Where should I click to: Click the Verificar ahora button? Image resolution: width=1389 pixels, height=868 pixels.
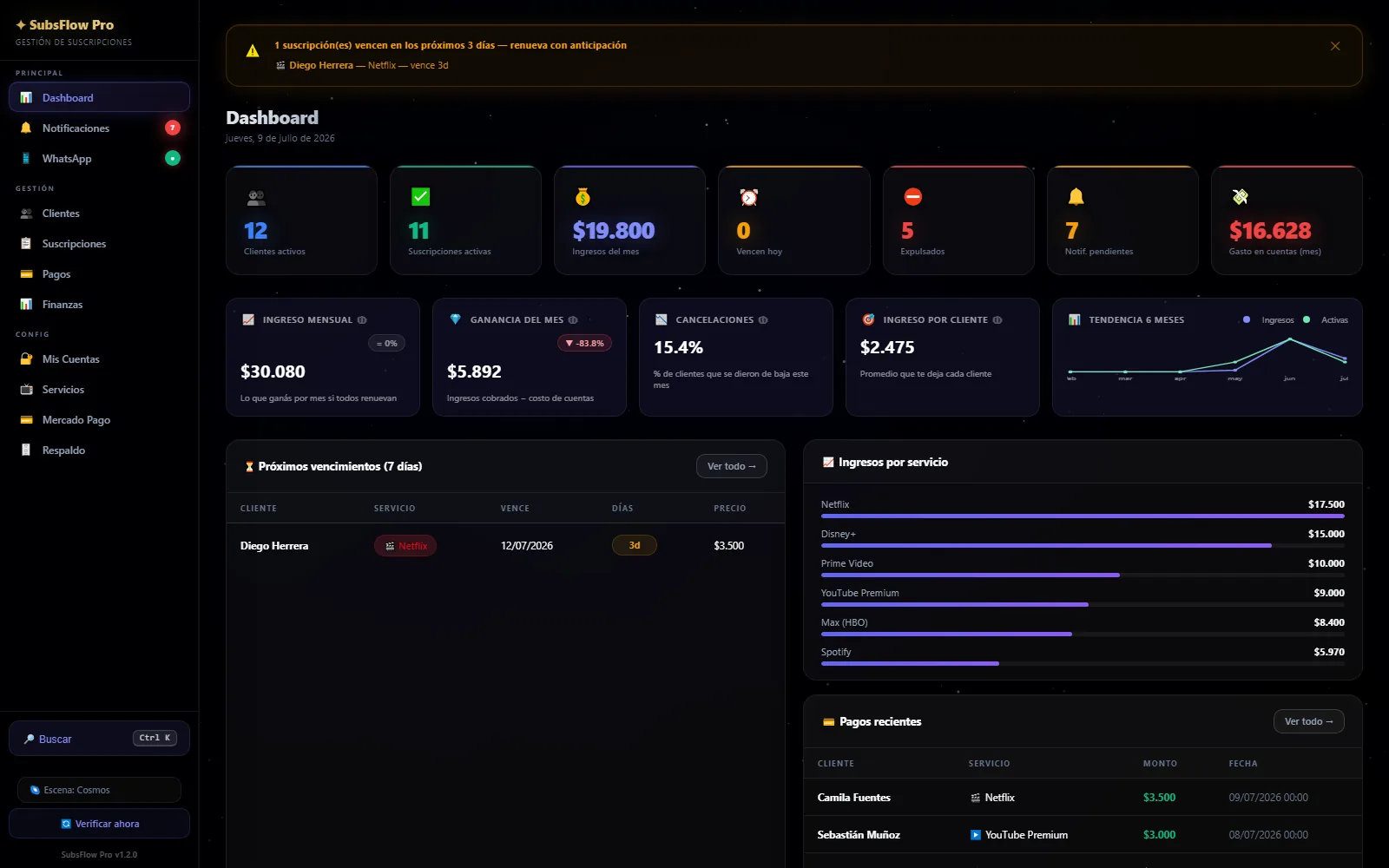99,824
